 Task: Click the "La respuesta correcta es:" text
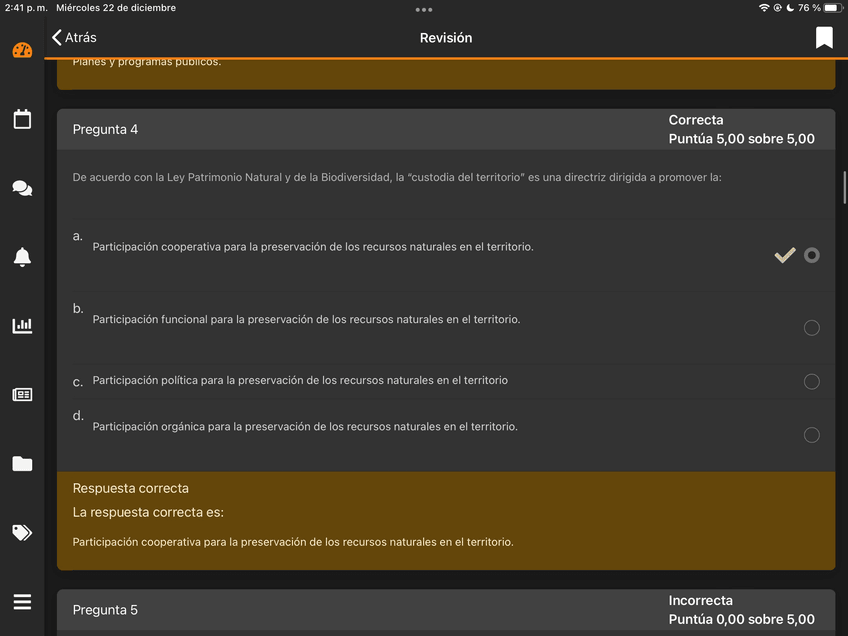point(148,512)
